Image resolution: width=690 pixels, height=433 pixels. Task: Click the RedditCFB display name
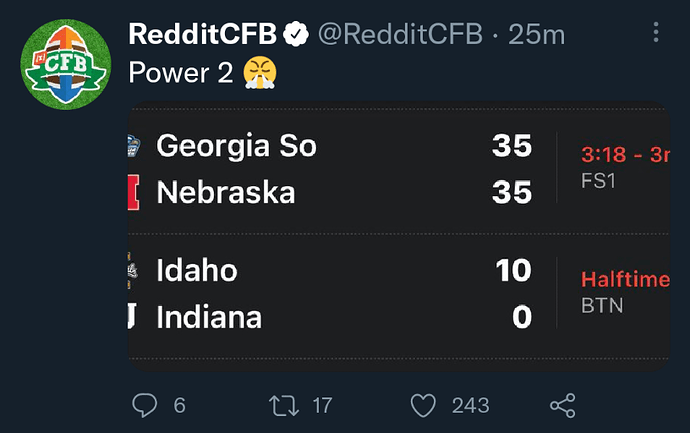pyautogui.click(x=202, y=34)
